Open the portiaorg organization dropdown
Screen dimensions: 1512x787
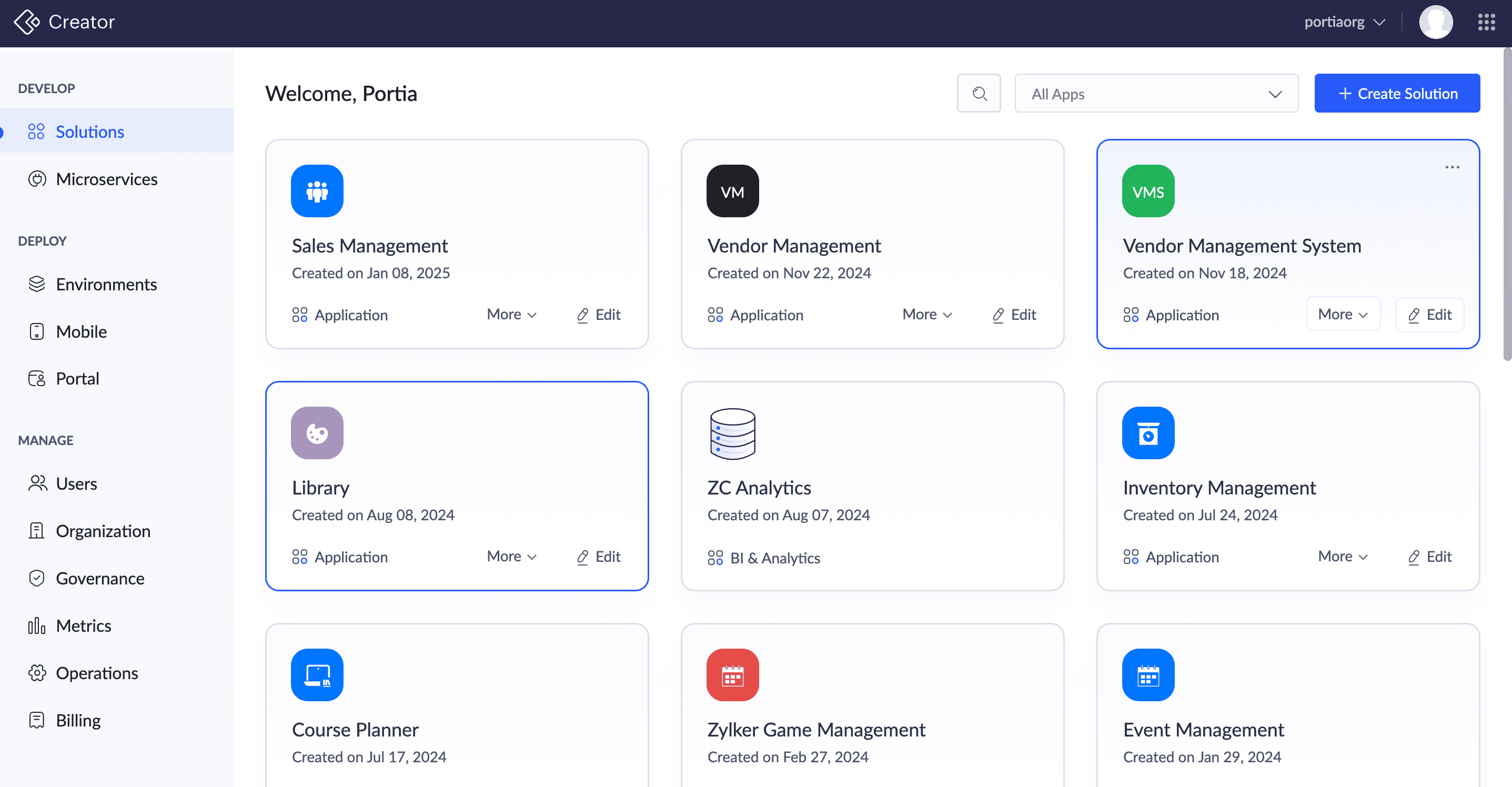pyautogui.click(x=1344, y=22)
